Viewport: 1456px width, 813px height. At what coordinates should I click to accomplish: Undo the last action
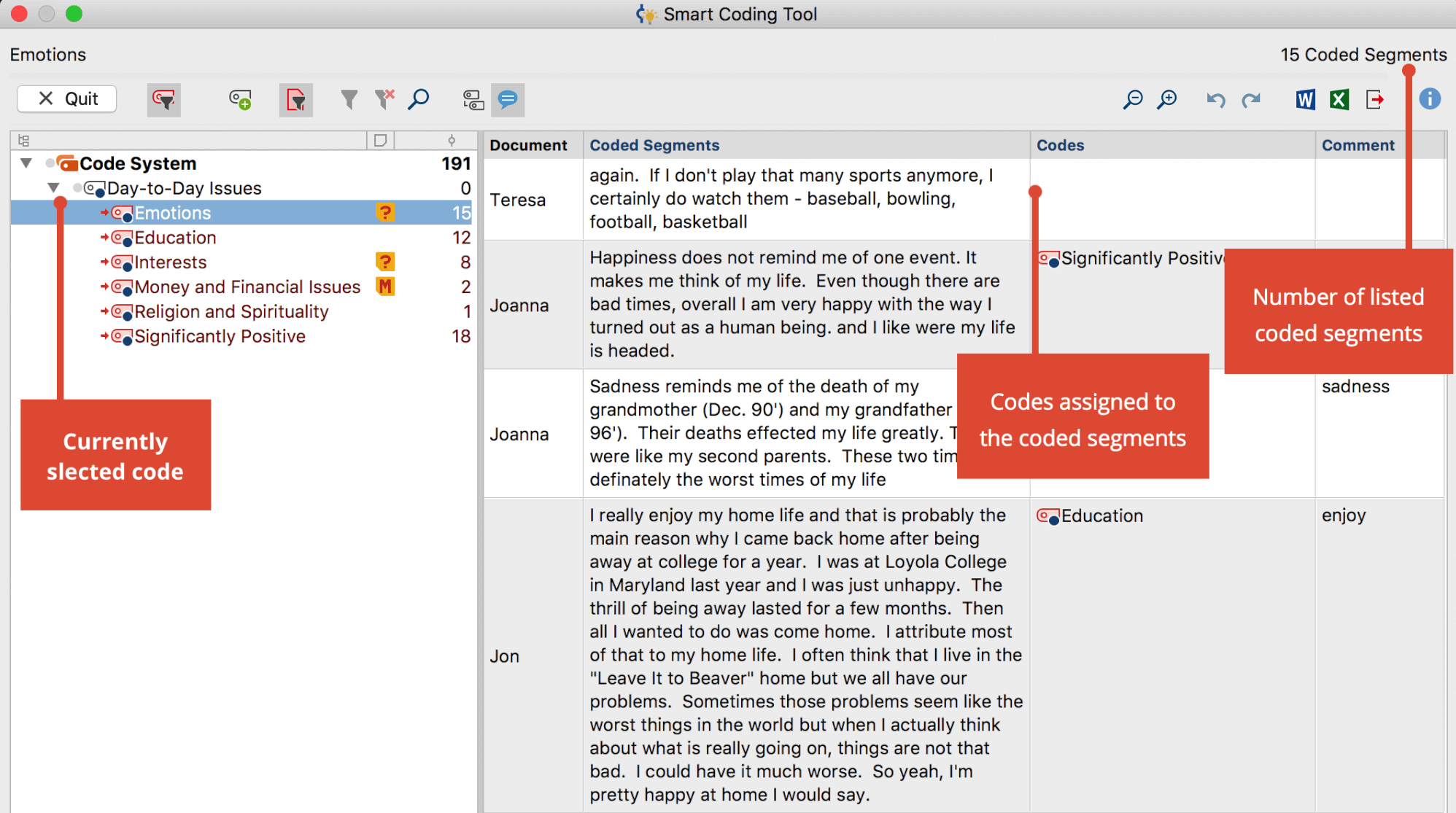pos(1215,100)
